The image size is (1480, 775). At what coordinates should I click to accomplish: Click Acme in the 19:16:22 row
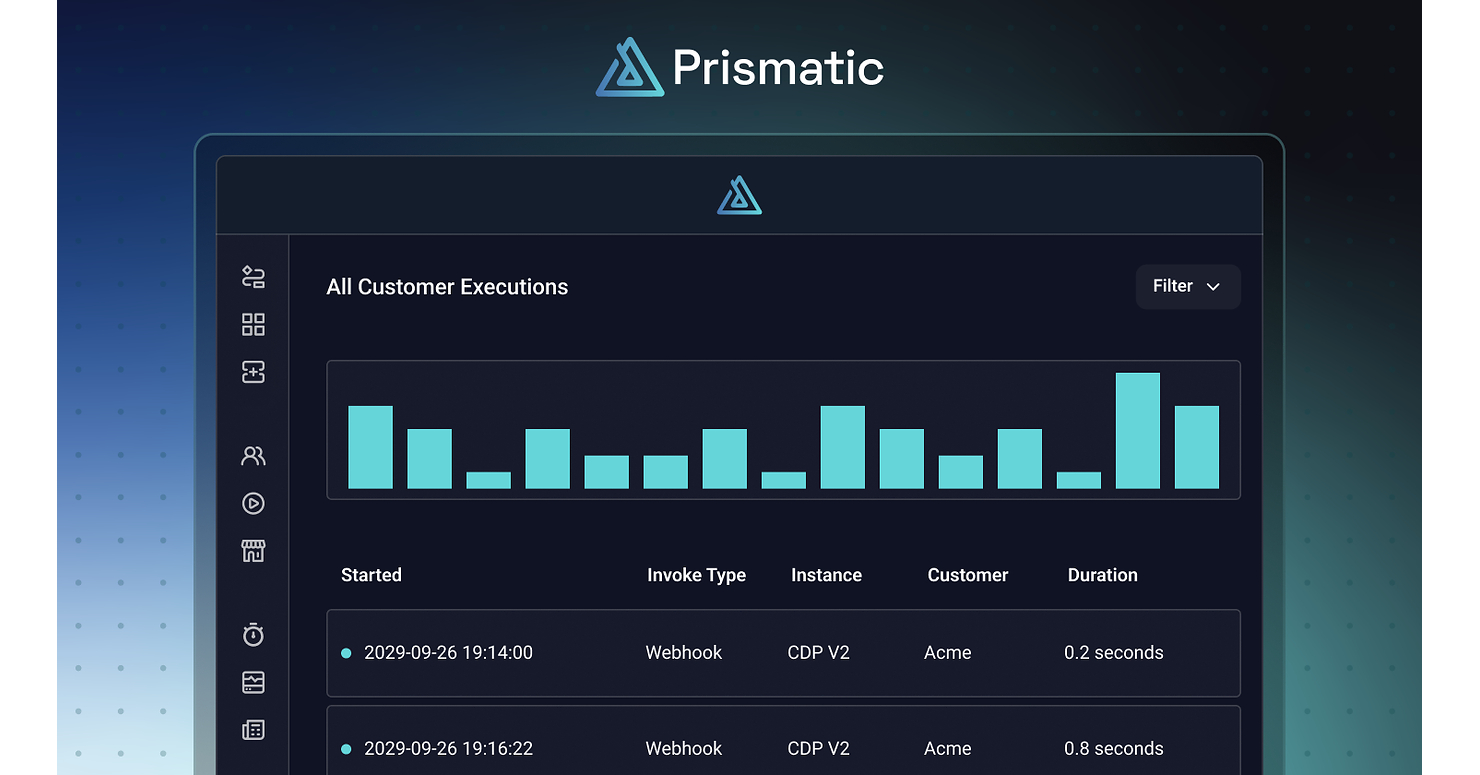coord(948,749)
